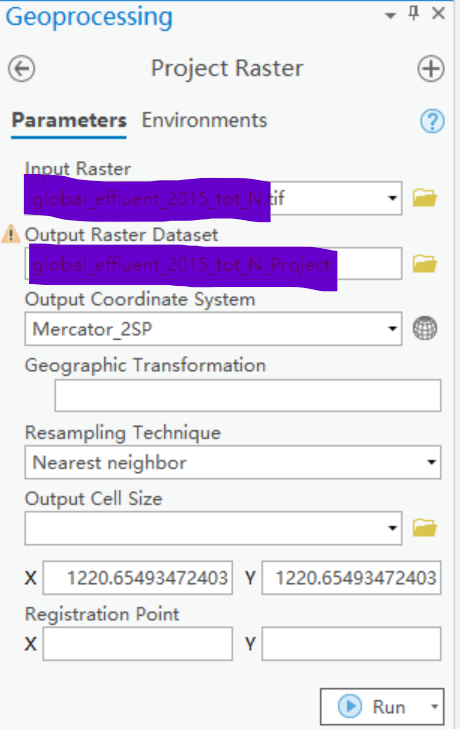
Task: Toggle auto-hide pin on Geoprocessing pane
Action: pos(413,13)
